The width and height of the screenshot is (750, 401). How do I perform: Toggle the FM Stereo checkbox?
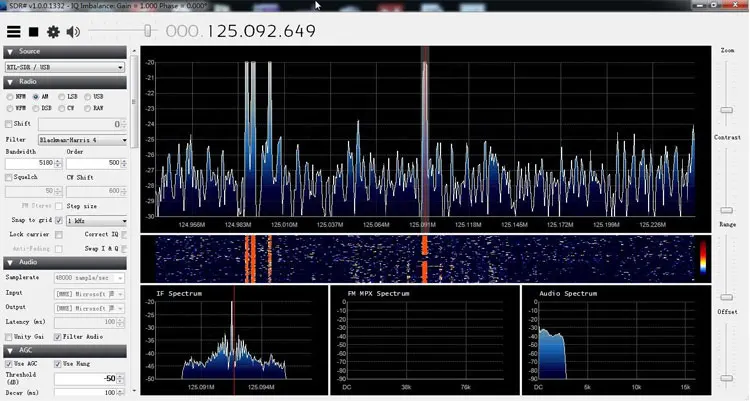(x=59, y=206)
